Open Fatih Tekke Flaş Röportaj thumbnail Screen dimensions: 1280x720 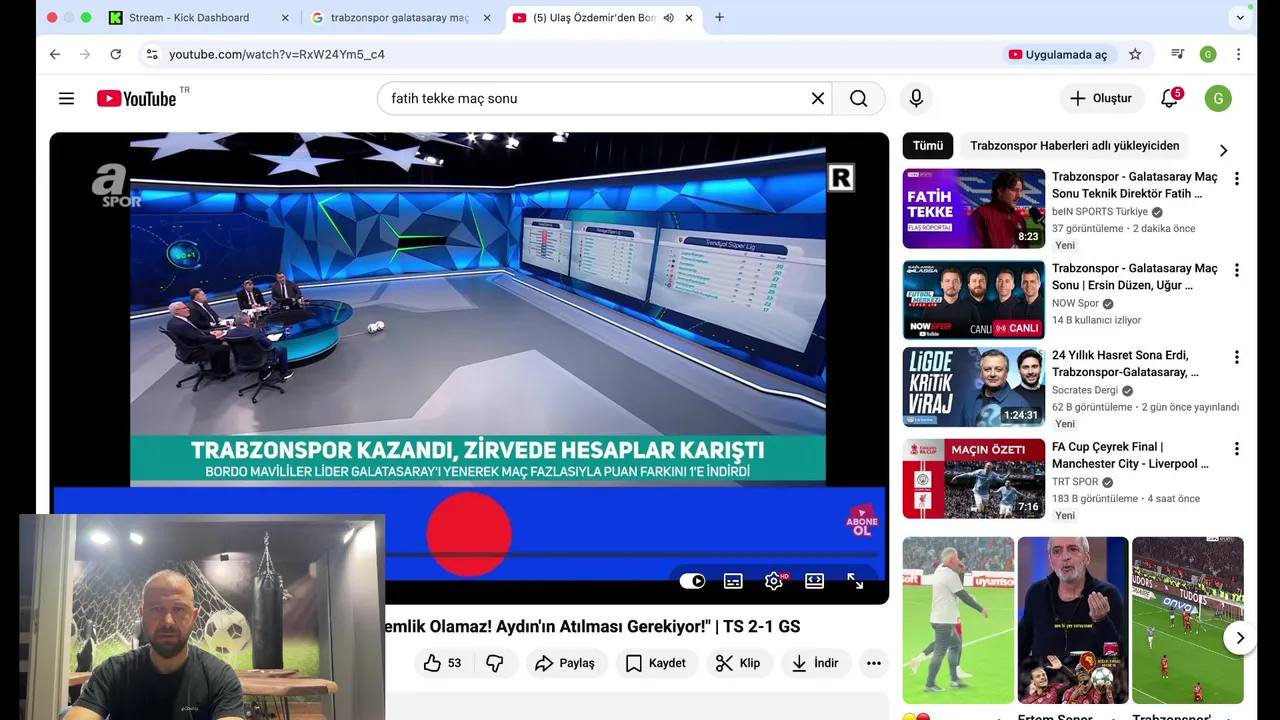[973, 208]
